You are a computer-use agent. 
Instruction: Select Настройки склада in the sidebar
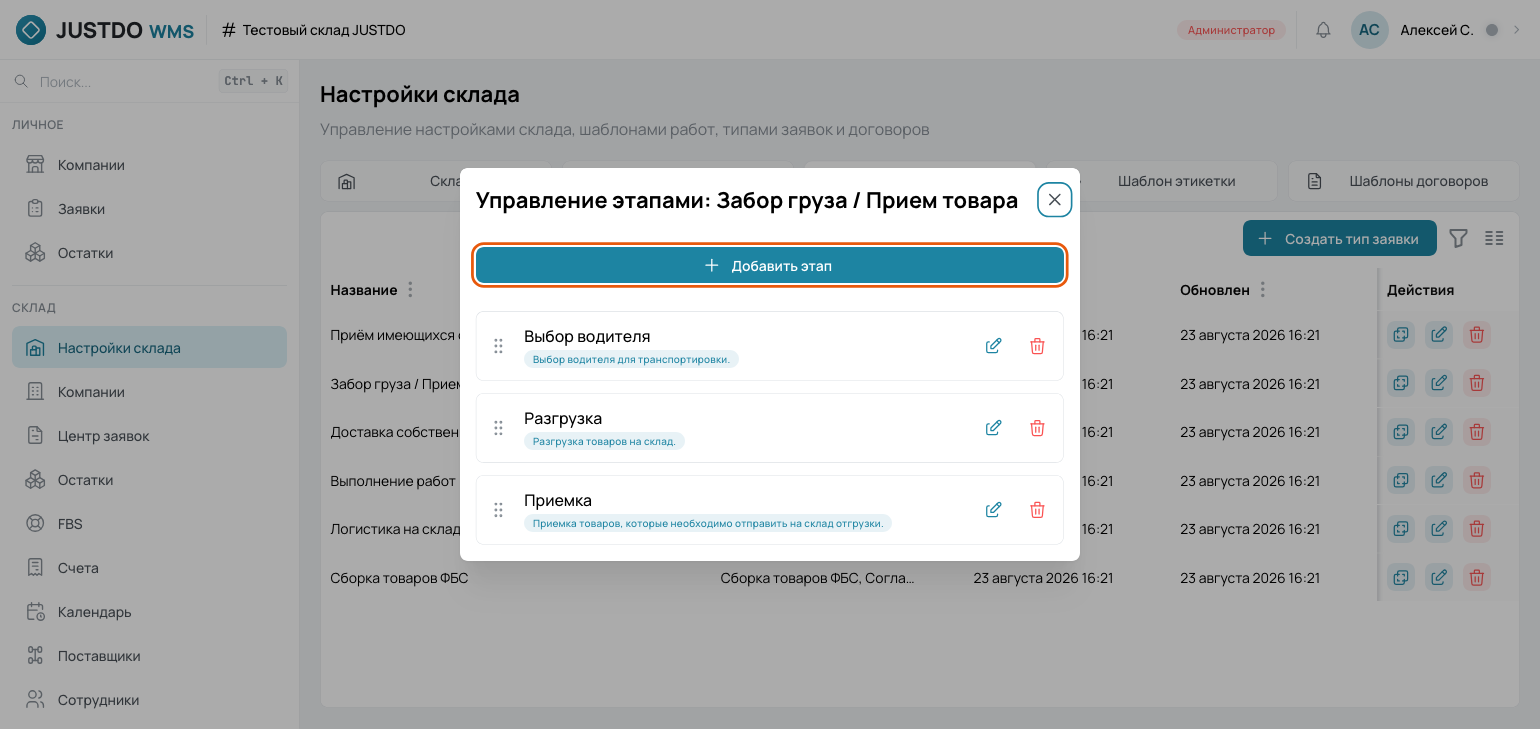coord(150,348)
